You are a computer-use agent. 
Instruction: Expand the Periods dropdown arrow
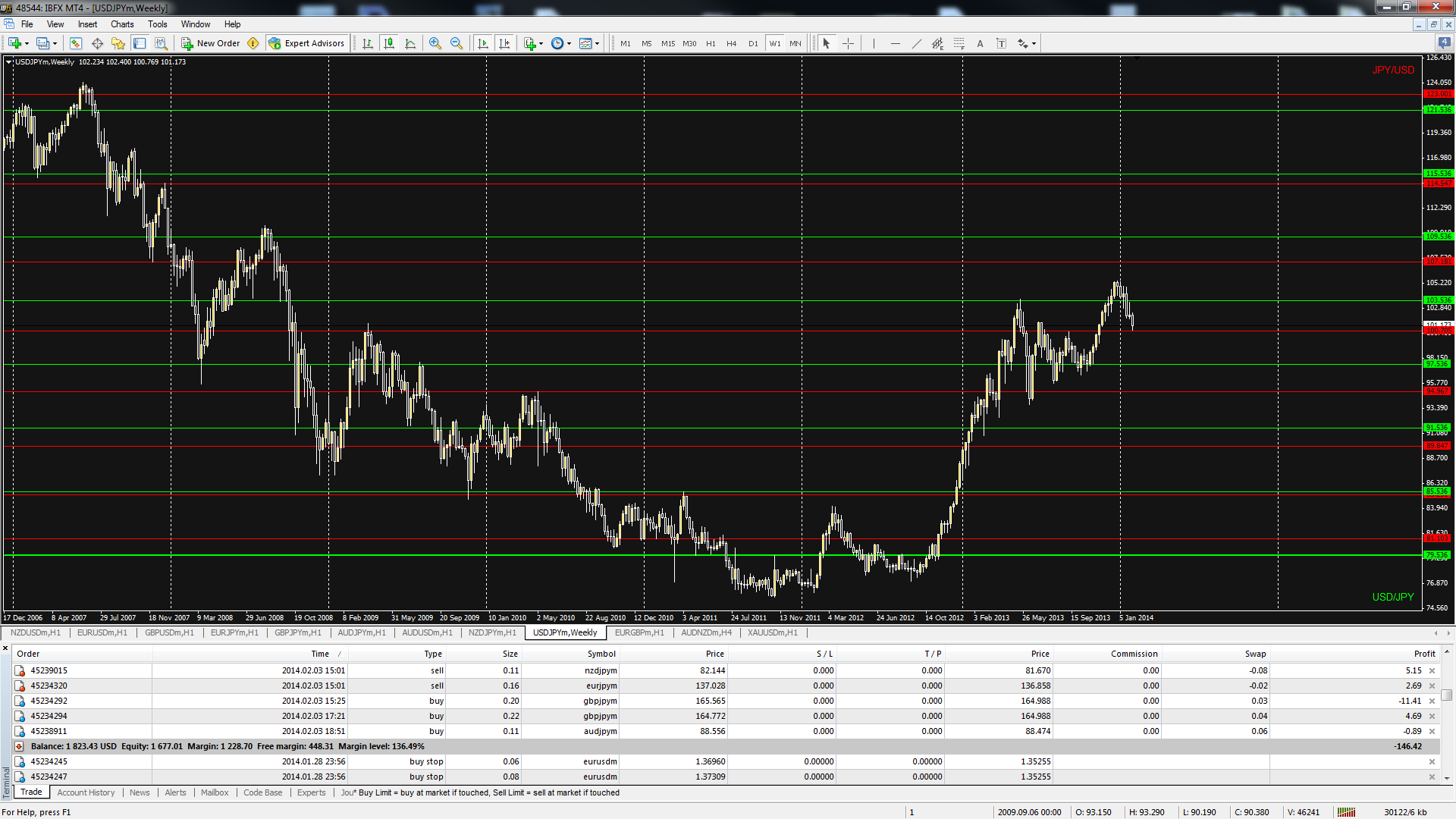(569, 43)
